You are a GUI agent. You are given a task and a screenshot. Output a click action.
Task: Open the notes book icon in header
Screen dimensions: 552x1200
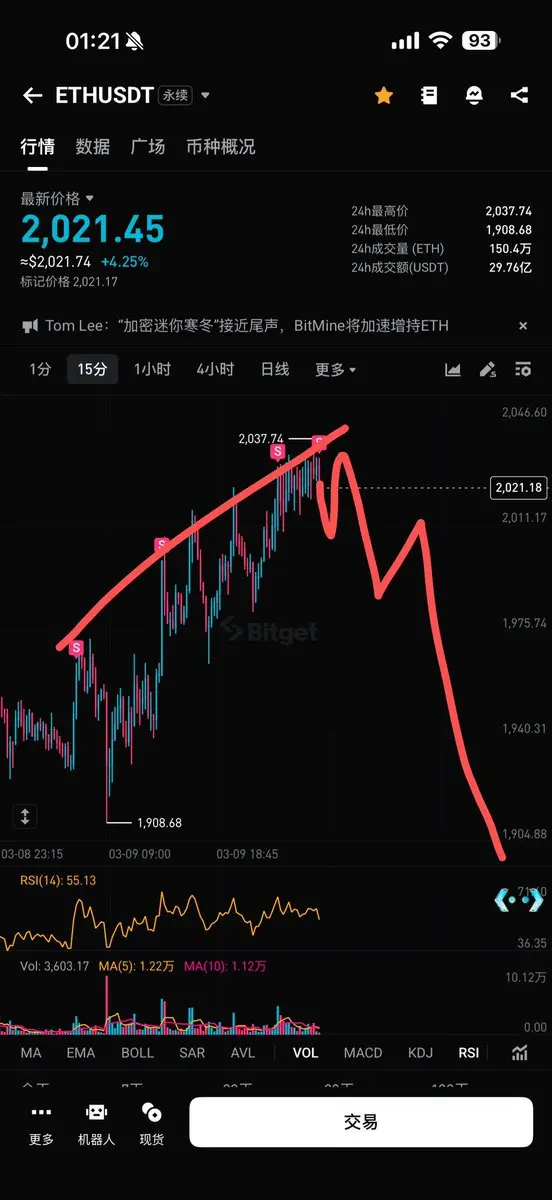tap(429, 95)
